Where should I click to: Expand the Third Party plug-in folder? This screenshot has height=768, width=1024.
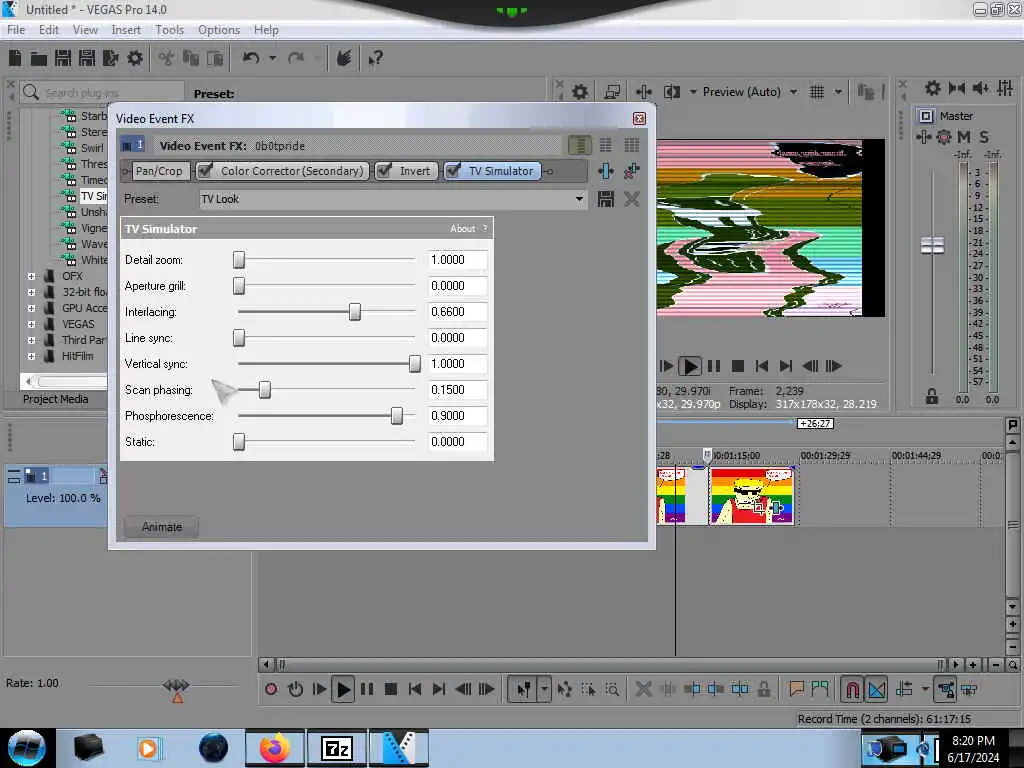tap(31, 340)
